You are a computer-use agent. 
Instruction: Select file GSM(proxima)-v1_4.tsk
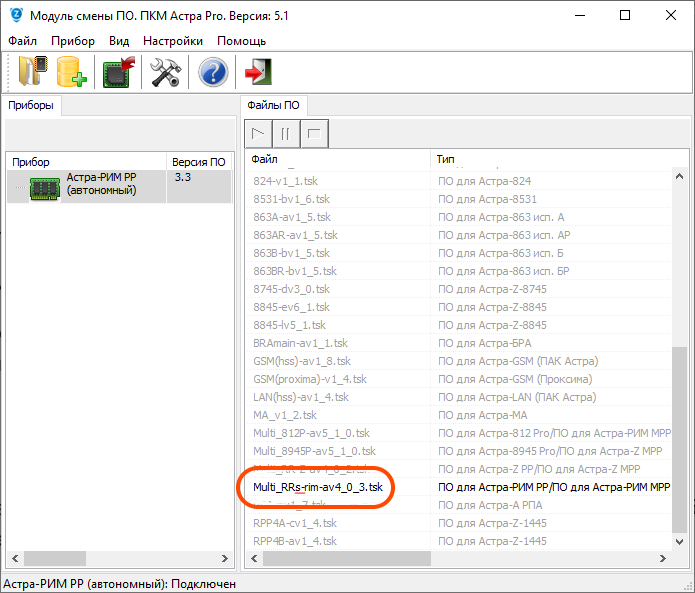click(310, 379)
